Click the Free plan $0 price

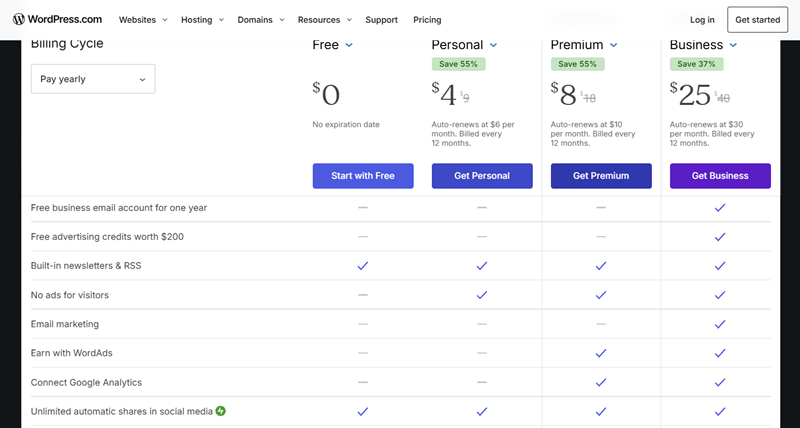tap(326, 94)
